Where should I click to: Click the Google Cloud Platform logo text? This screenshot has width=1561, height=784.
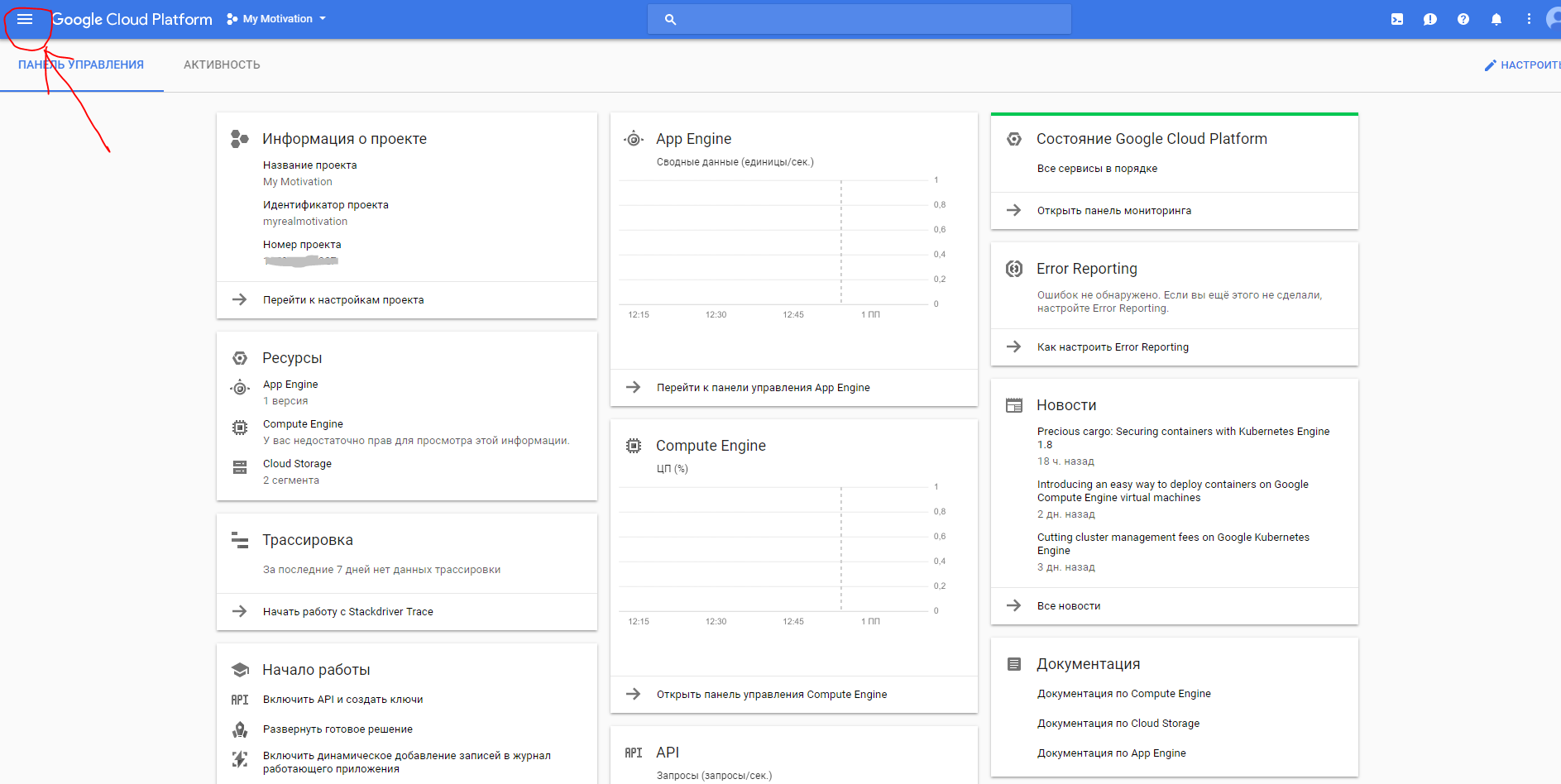(x=132, y=19)
